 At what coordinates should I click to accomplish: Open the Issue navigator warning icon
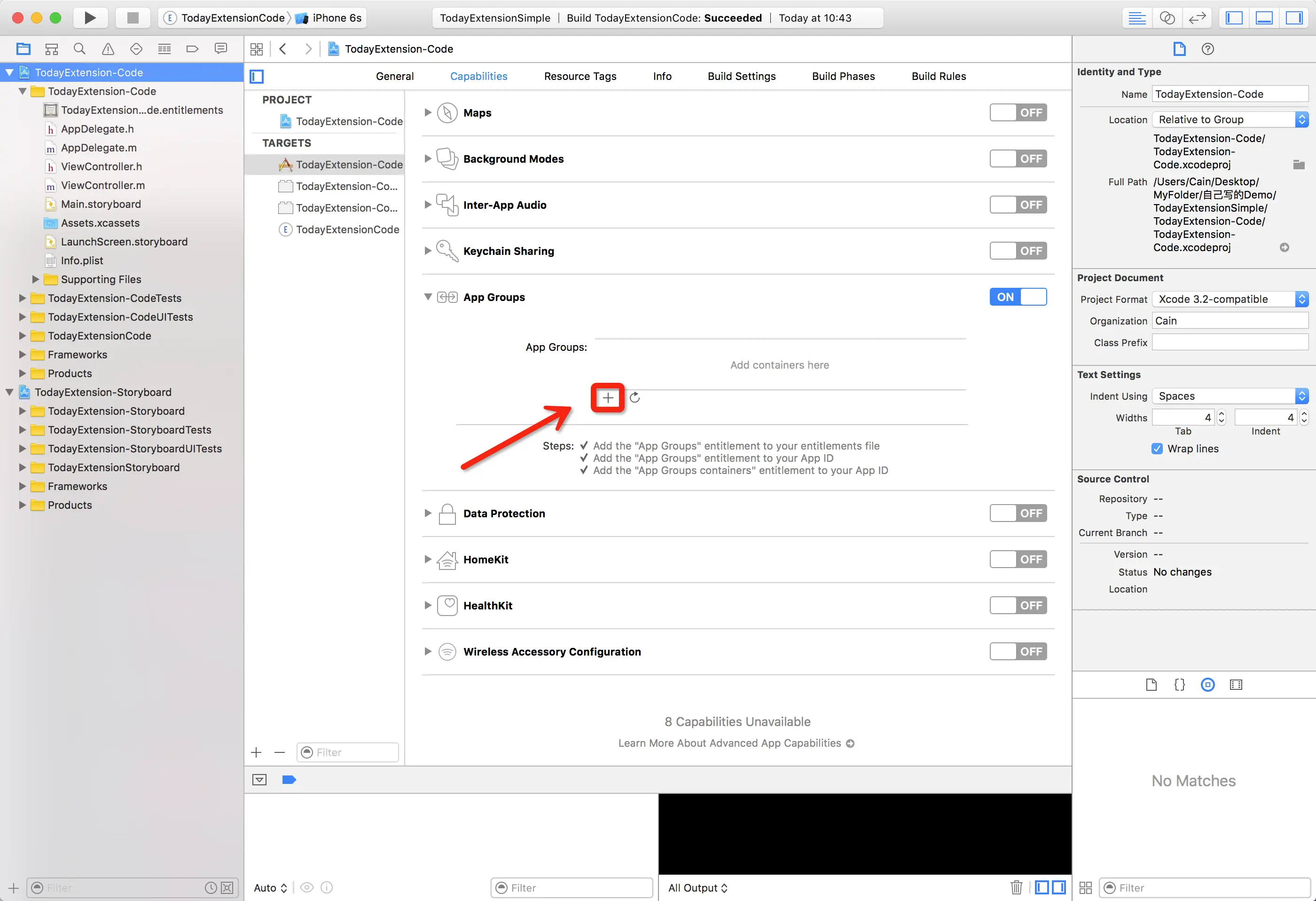click(x=108, y=49)
